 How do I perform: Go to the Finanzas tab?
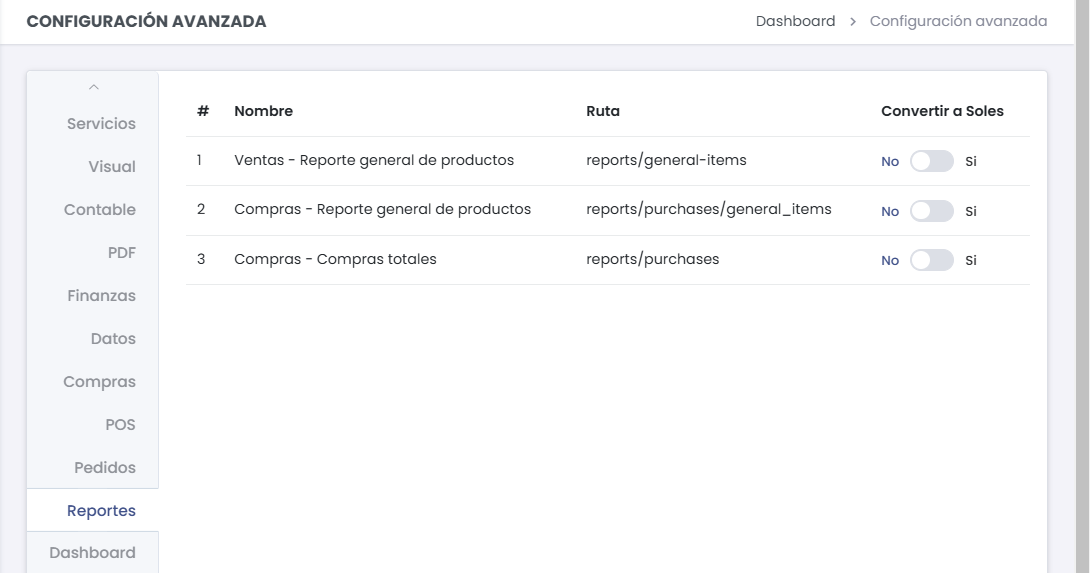coord(101,296)
